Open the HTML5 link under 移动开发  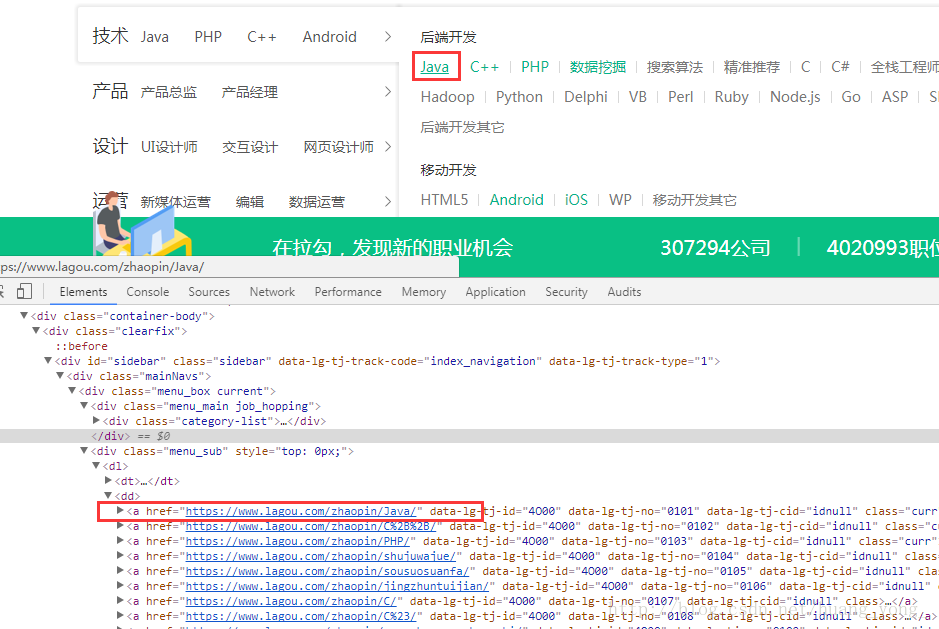click(x=444, y=199)
